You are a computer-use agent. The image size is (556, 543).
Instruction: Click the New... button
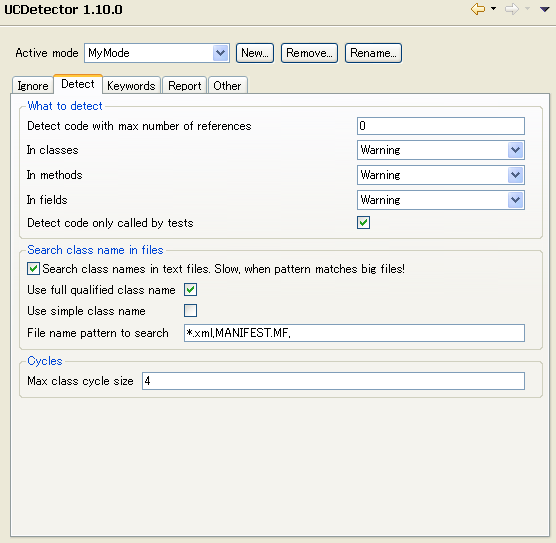coord(255,53)
